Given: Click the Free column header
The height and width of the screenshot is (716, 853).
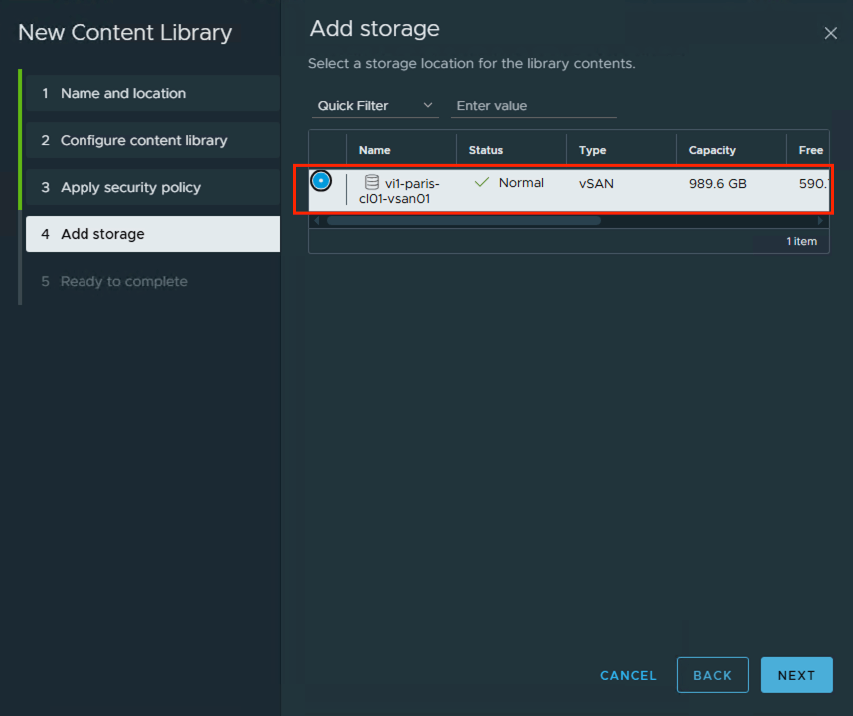Looking at the screenshot, I should pos(810,150).
